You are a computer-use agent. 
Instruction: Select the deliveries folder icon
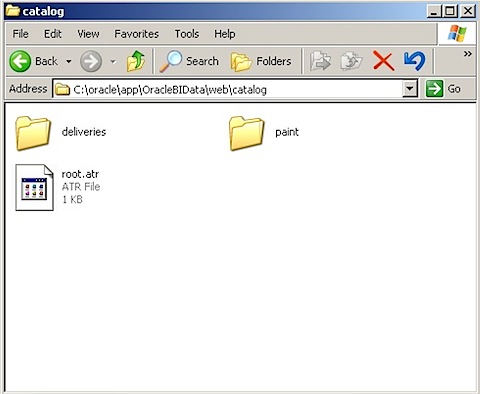[33, 133]
